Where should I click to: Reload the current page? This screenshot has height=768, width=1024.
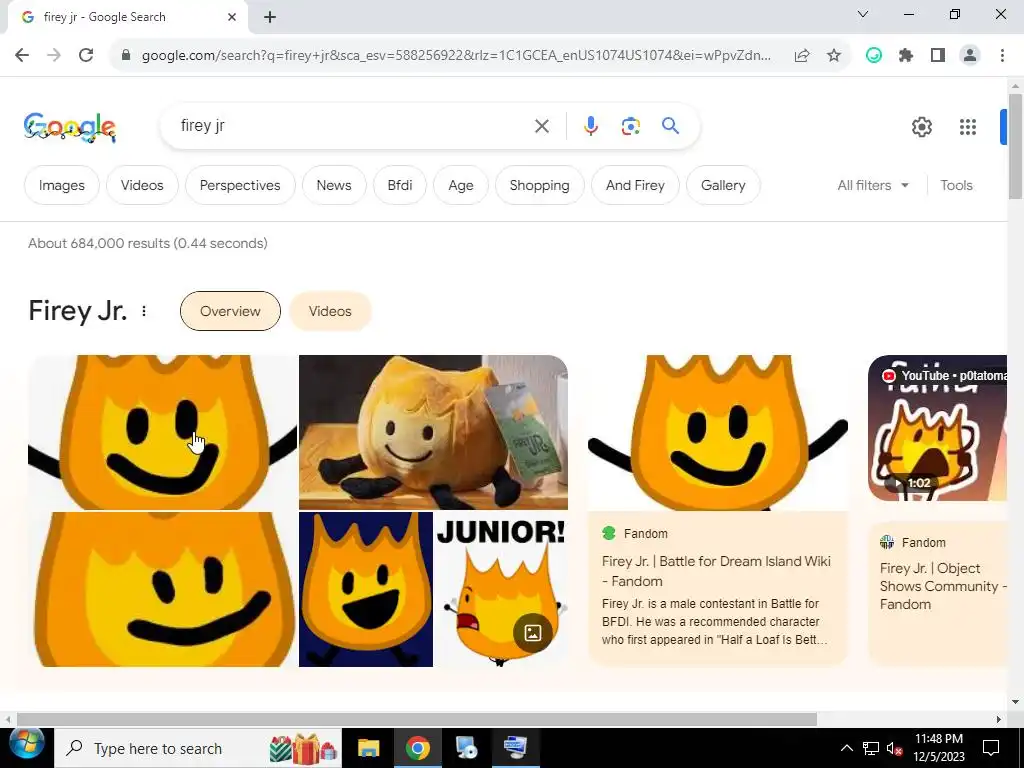click(86, 56)
